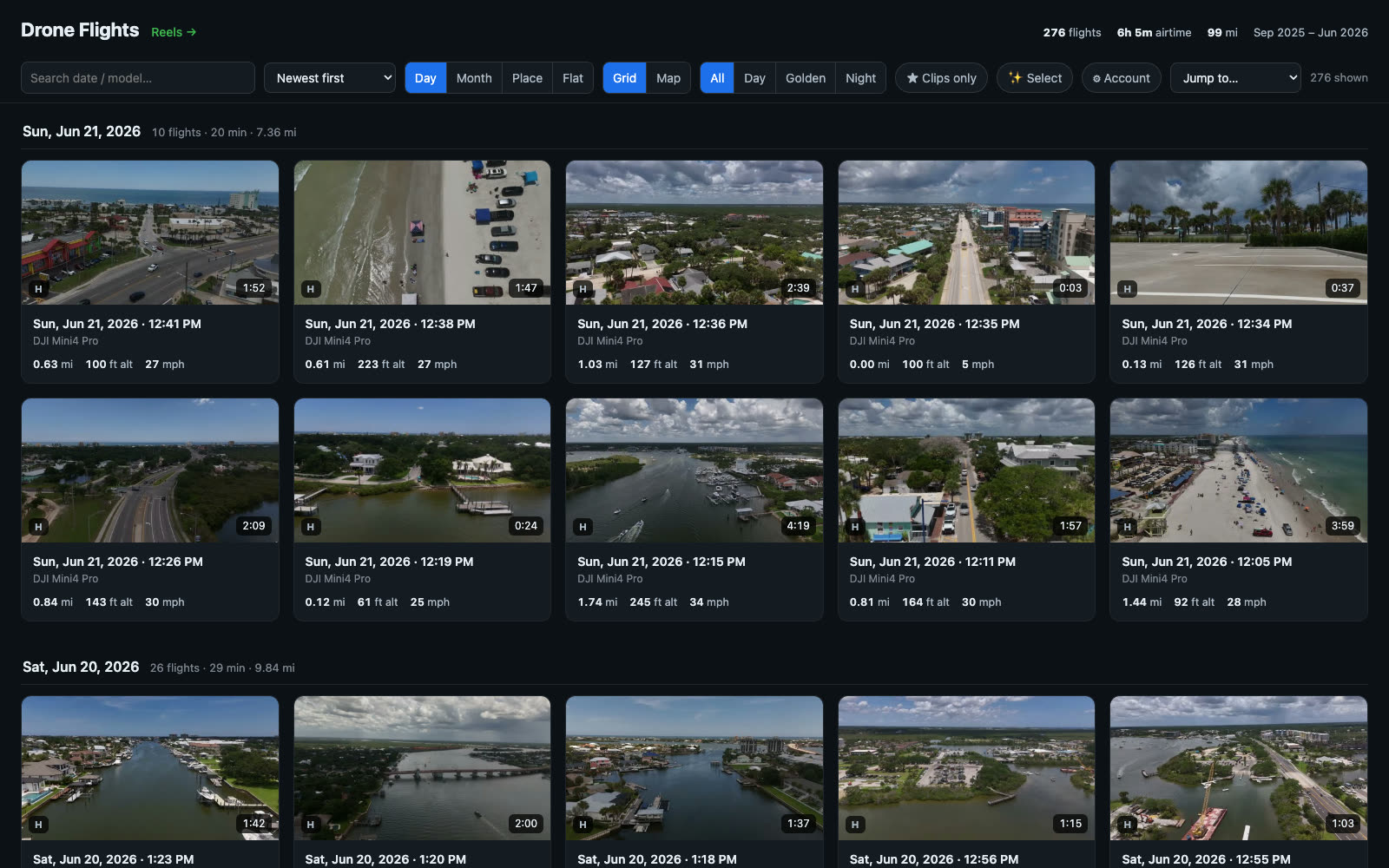Click the H badge on Sat 1:23 PM flight
This screenshot has width=1389, height=868.
[x=38, y=825]
